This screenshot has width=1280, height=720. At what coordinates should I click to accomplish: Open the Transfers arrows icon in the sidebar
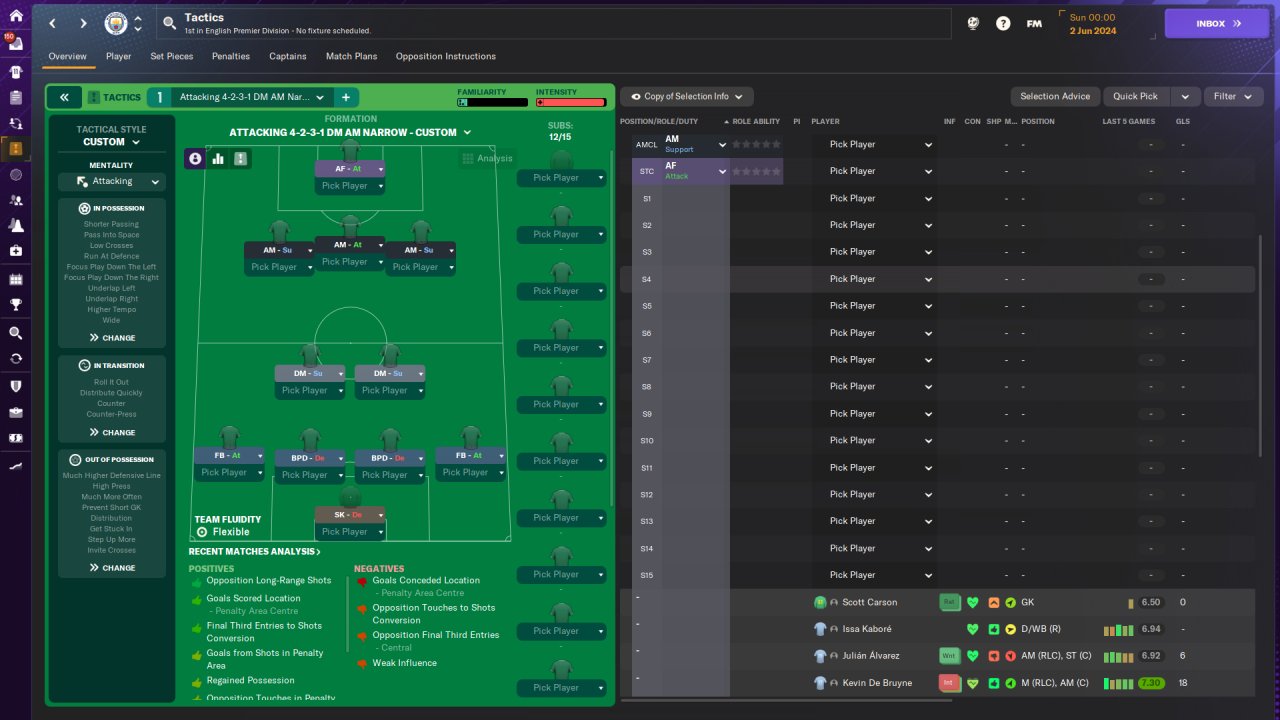(16, 123)
